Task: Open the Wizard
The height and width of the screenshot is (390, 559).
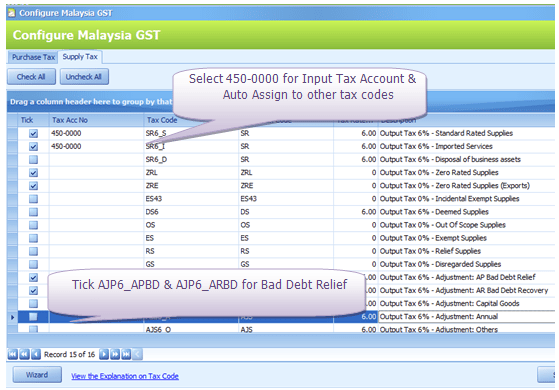Action: point(37,375)
